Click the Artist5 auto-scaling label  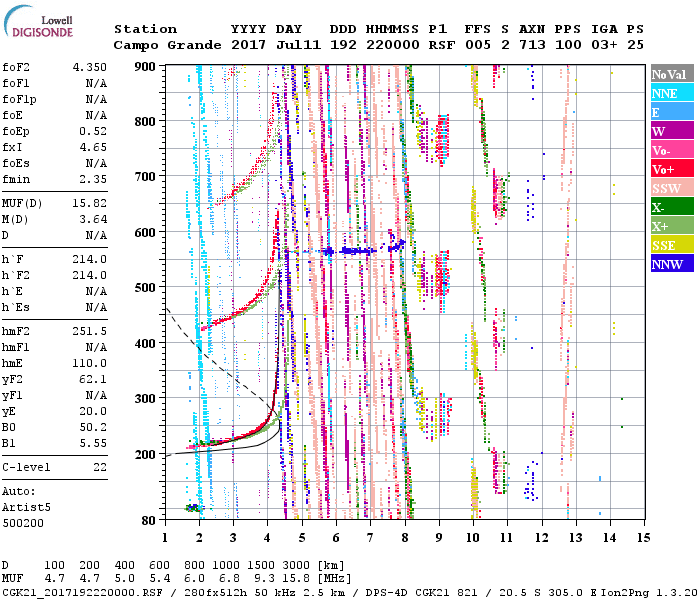[25, 508]
